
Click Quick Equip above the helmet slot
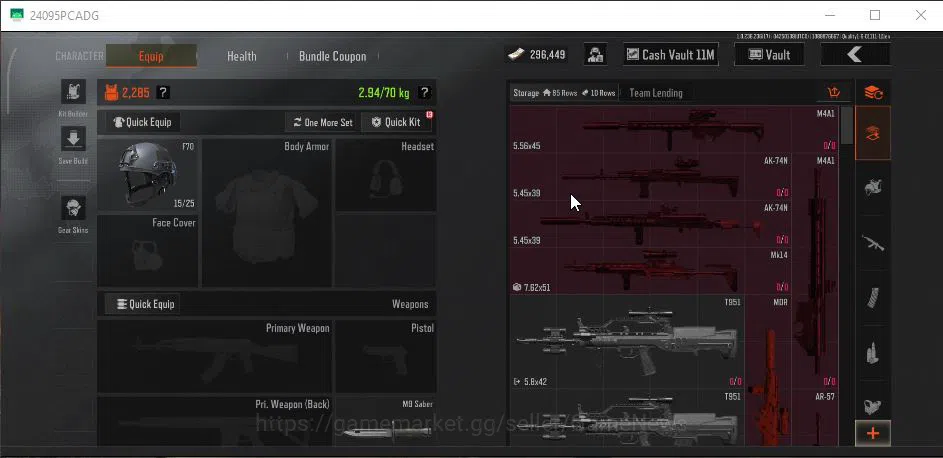143,122
